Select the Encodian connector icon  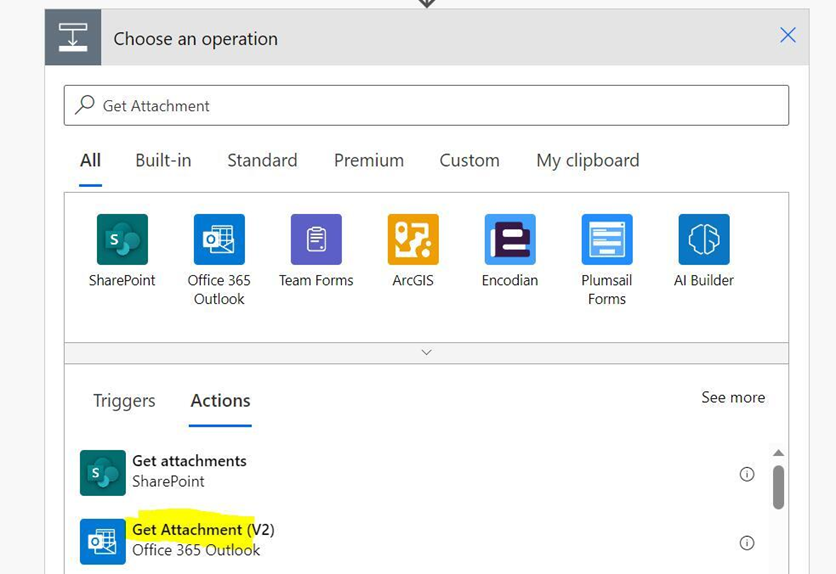[510, 239]
